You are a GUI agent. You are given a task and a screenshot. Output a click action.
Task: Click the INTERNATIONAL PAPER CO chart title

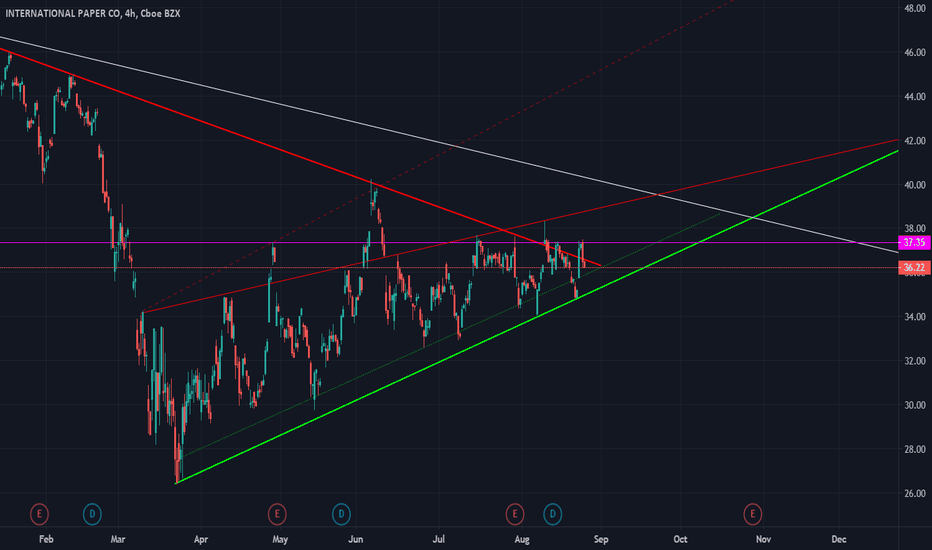[x=93, y=13]
